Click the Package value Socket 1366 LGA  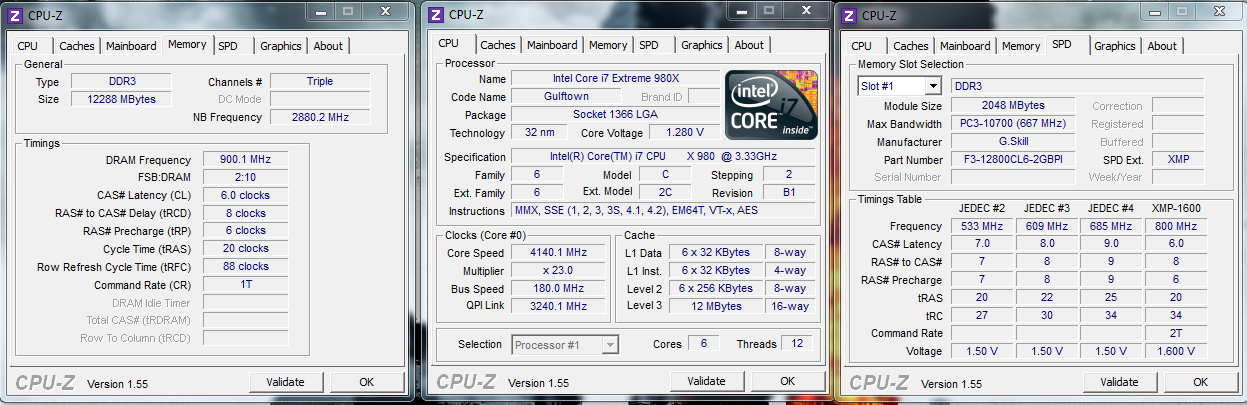[x=615, y=115]
